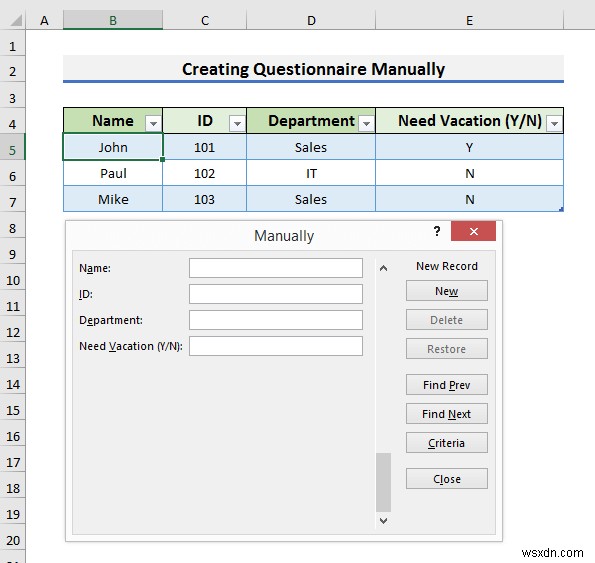The image size is (595, 563).
Task: Click the New button in the form
Action: coord(447,291)
